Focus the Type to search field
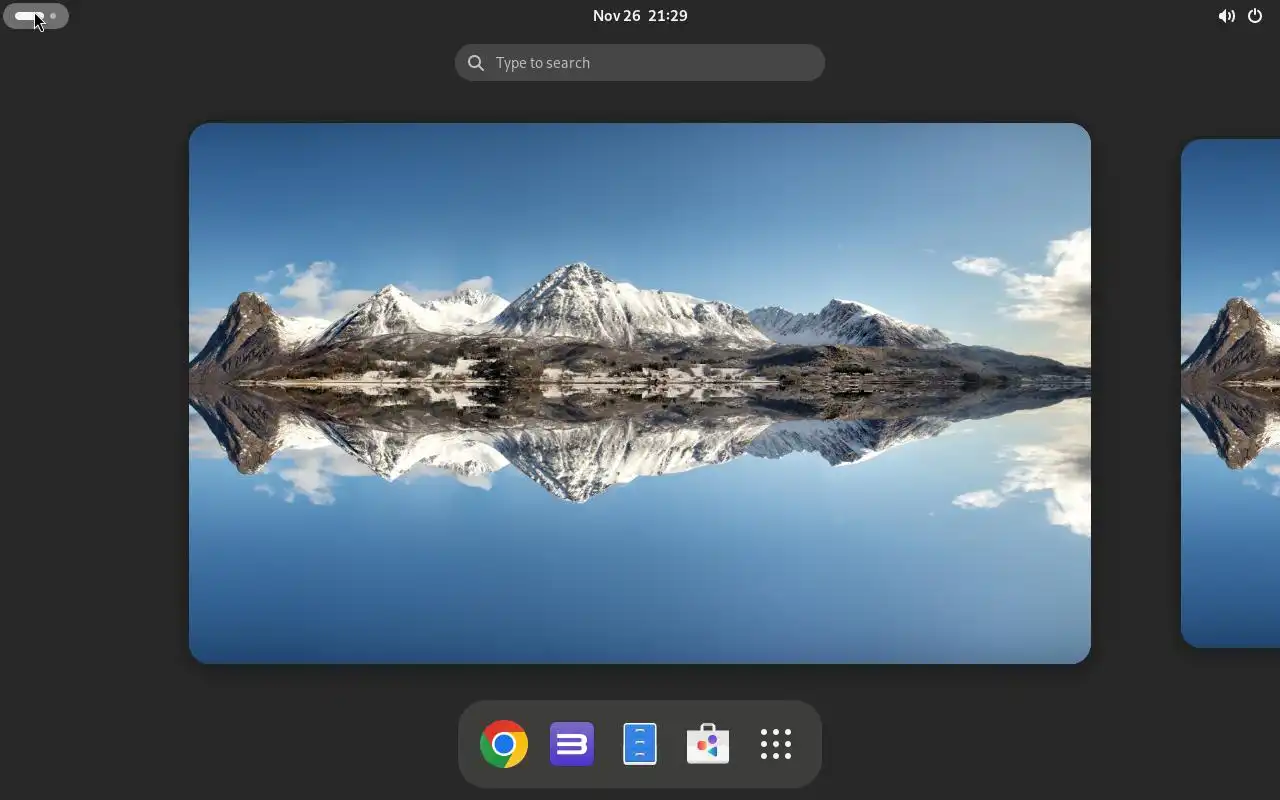This screenshot has height=800, width=1280. click(x=640, y=63)
